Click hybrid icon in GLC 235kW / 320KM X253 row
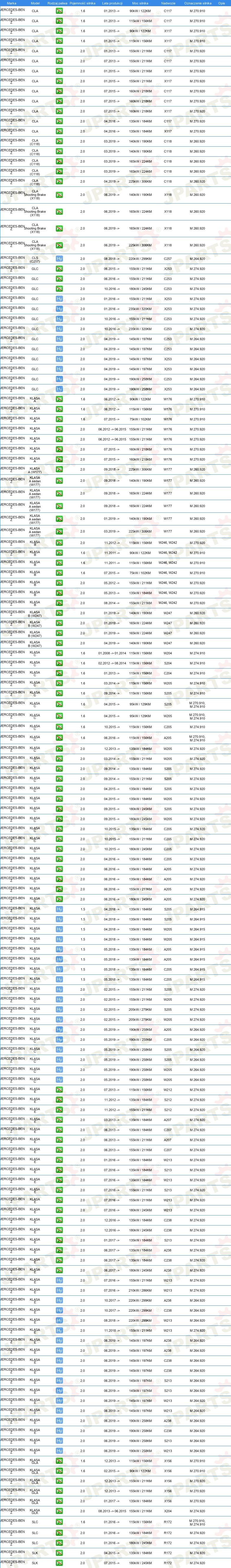 pyautogui.click(x=59, y=309)
